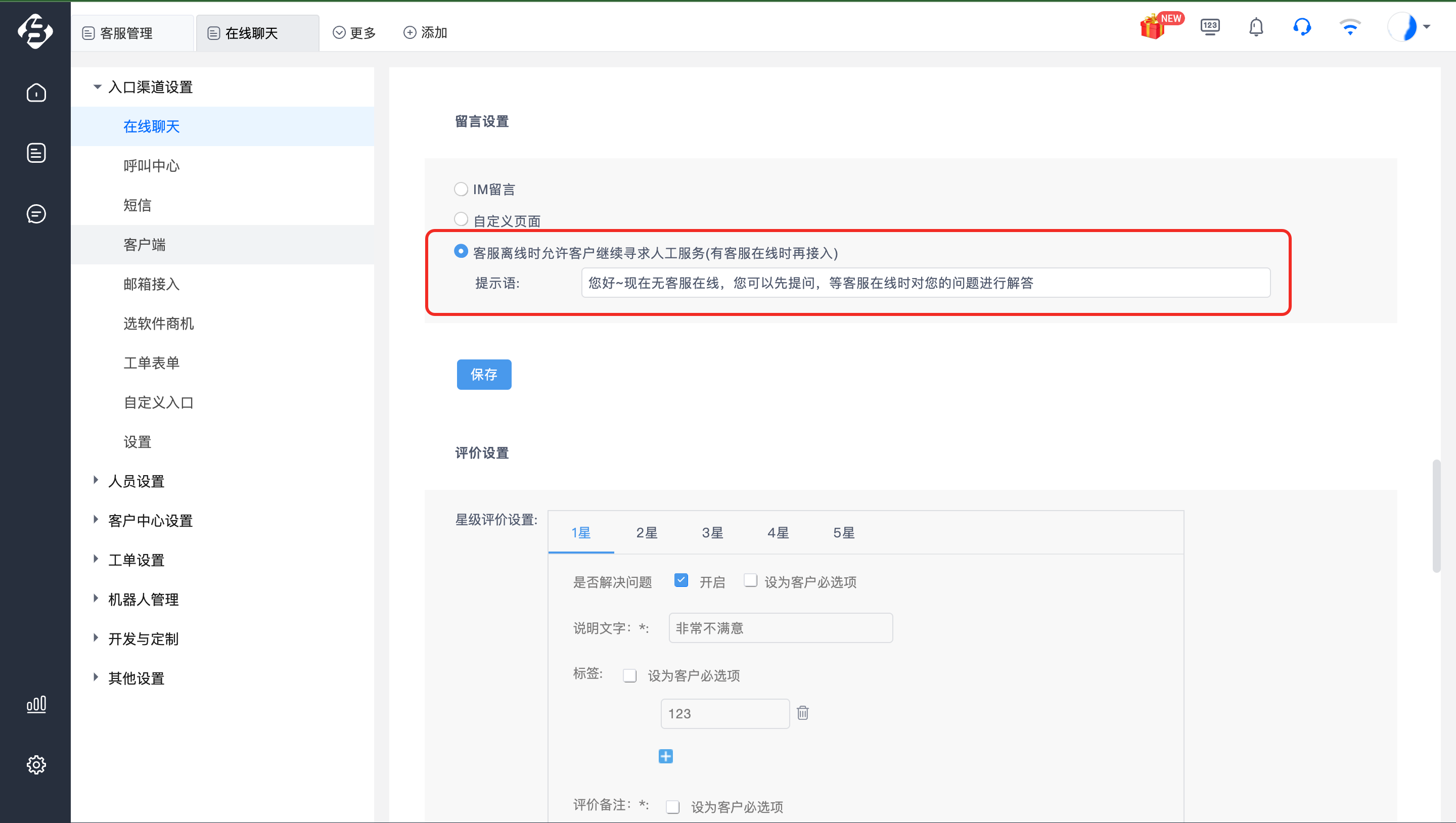Viewport: 1456px width, 823px height.
Task: Click the wifi network status icon
Action: [1350, 27]
